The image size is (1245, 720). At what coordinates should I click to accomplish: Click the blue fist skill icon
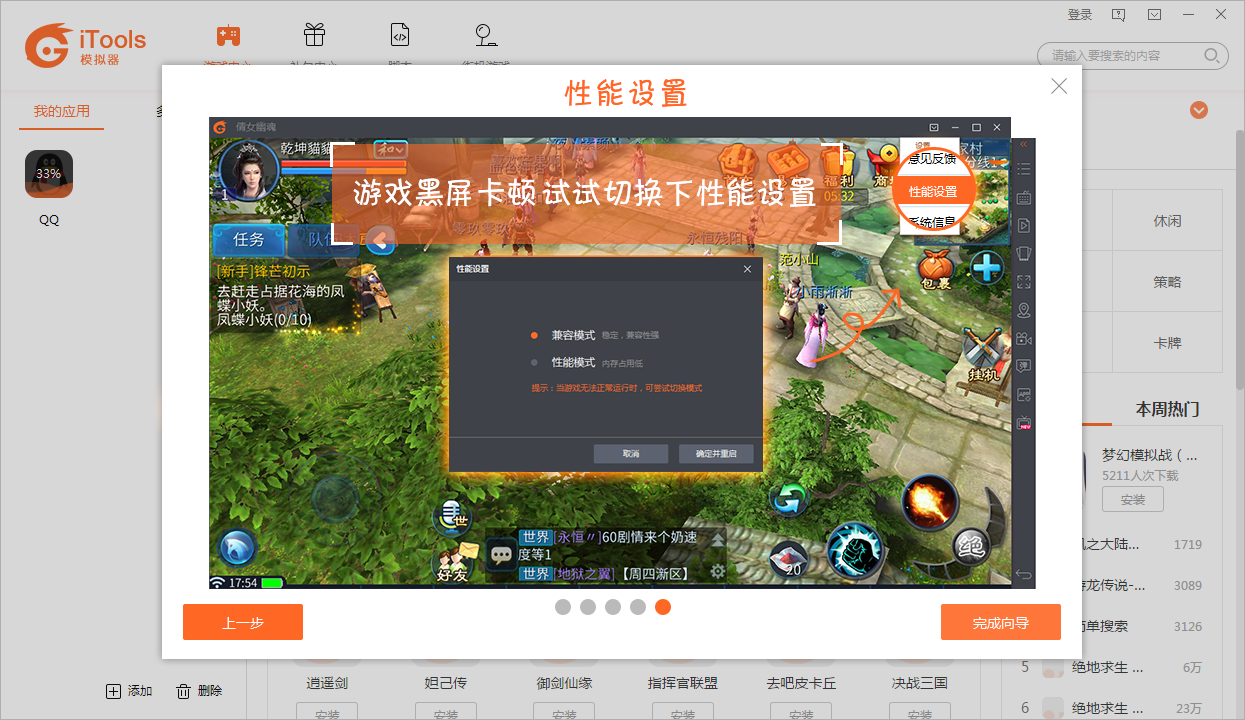tap(855, 549)
